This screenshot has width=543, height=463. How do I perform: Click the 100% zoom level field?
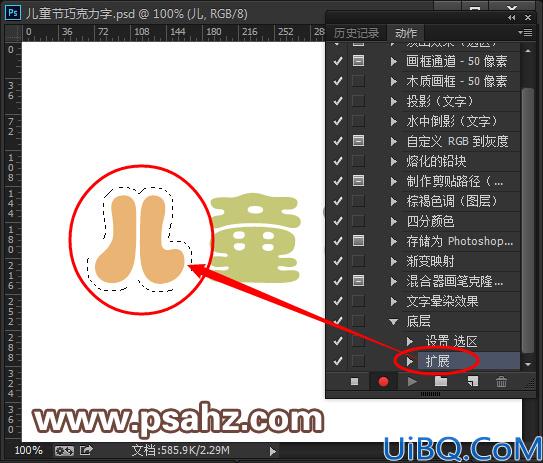28,451
